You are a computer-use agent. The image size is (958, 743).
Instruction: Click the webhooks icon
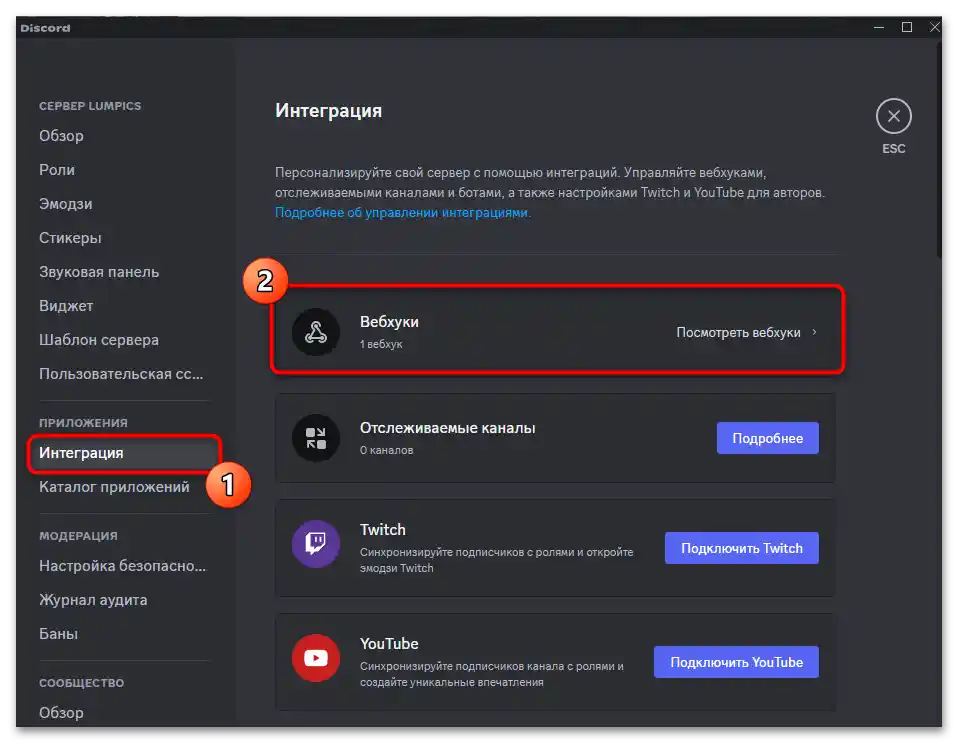316,332
